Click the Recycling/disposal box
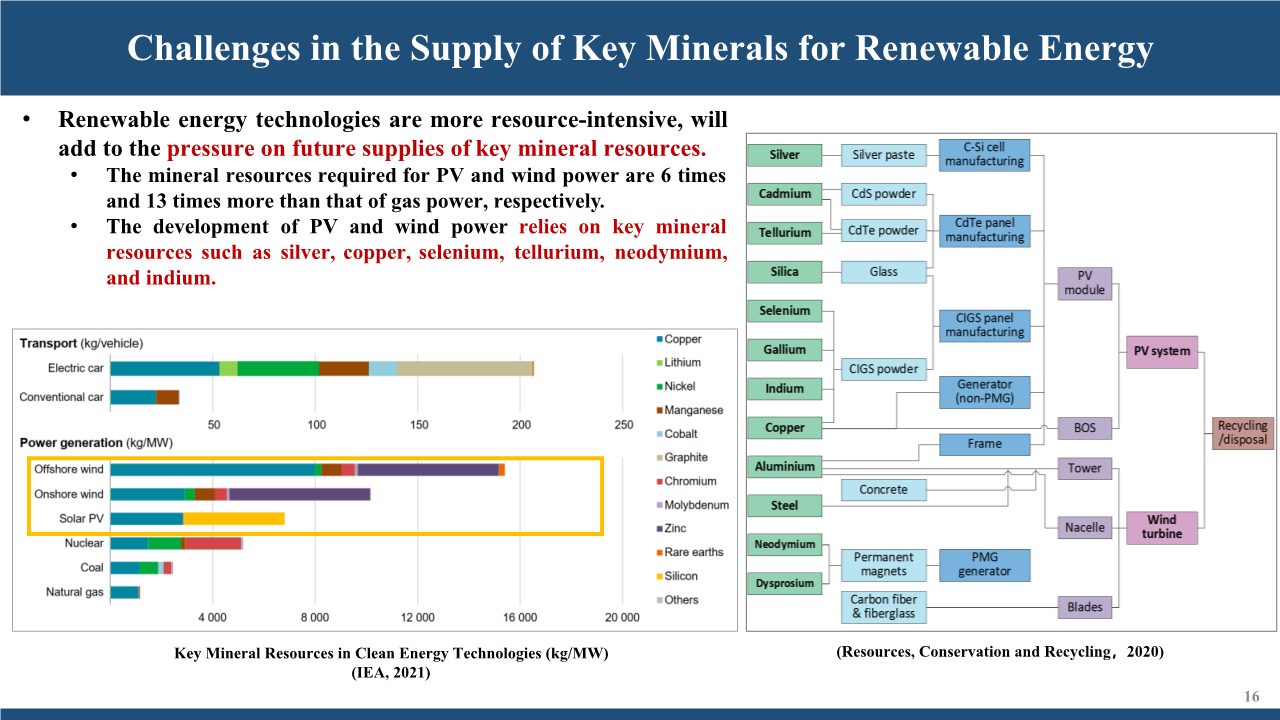 (x=1242, y=433)
